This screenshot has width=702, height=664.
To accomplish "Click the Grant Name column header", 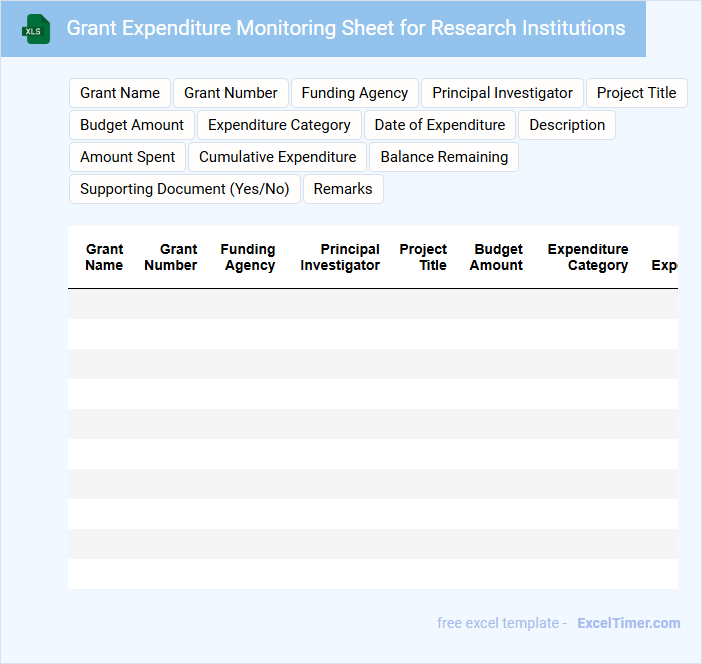I will coord(104,257).
